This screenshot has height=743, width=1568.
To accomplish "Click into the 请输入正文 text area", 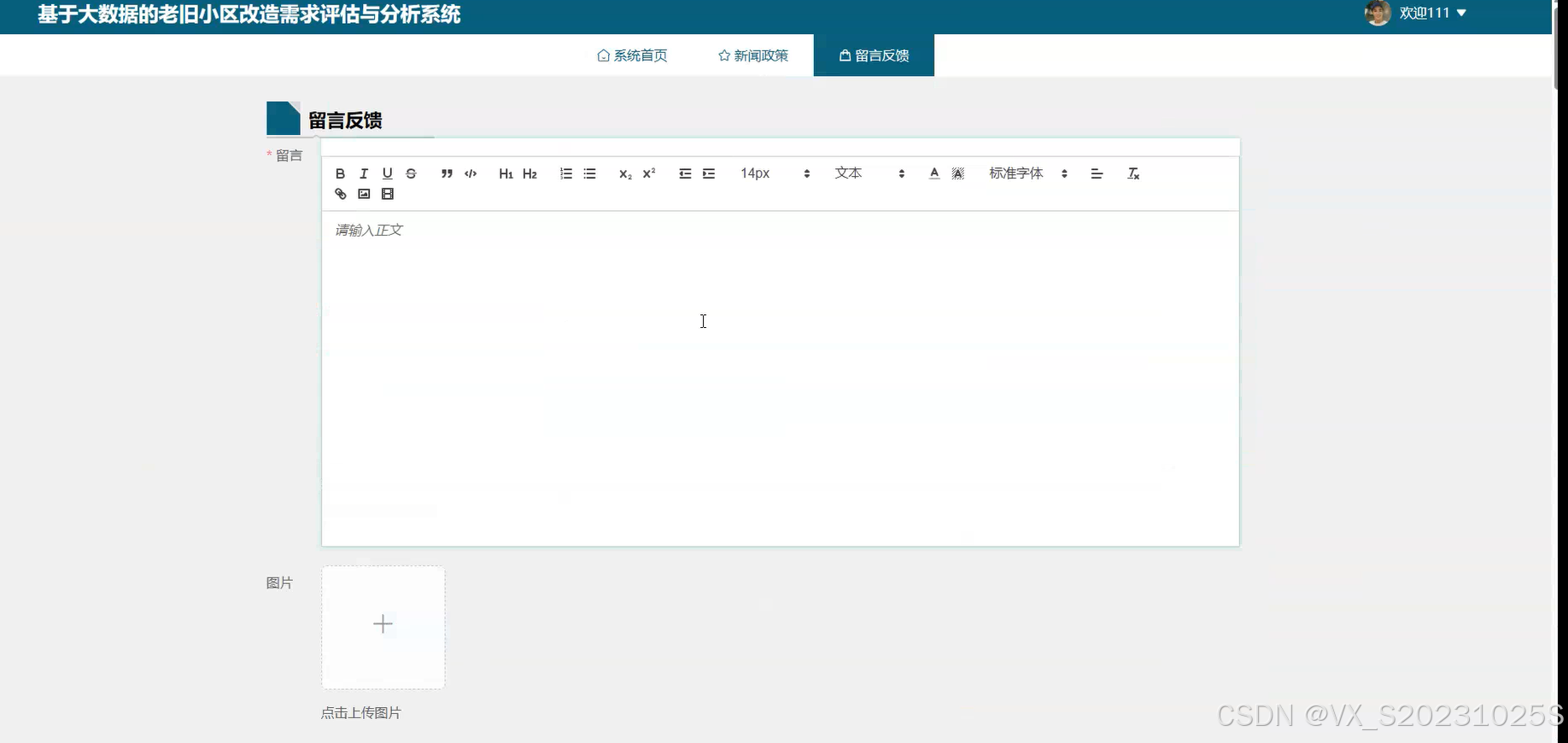I will [x=781, y=377].
